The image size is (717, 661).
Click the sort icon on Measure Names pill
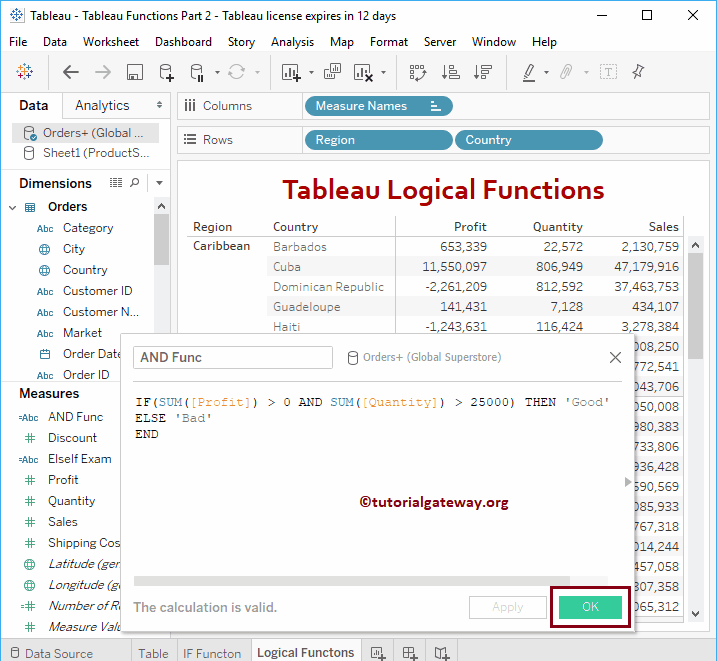435,106
